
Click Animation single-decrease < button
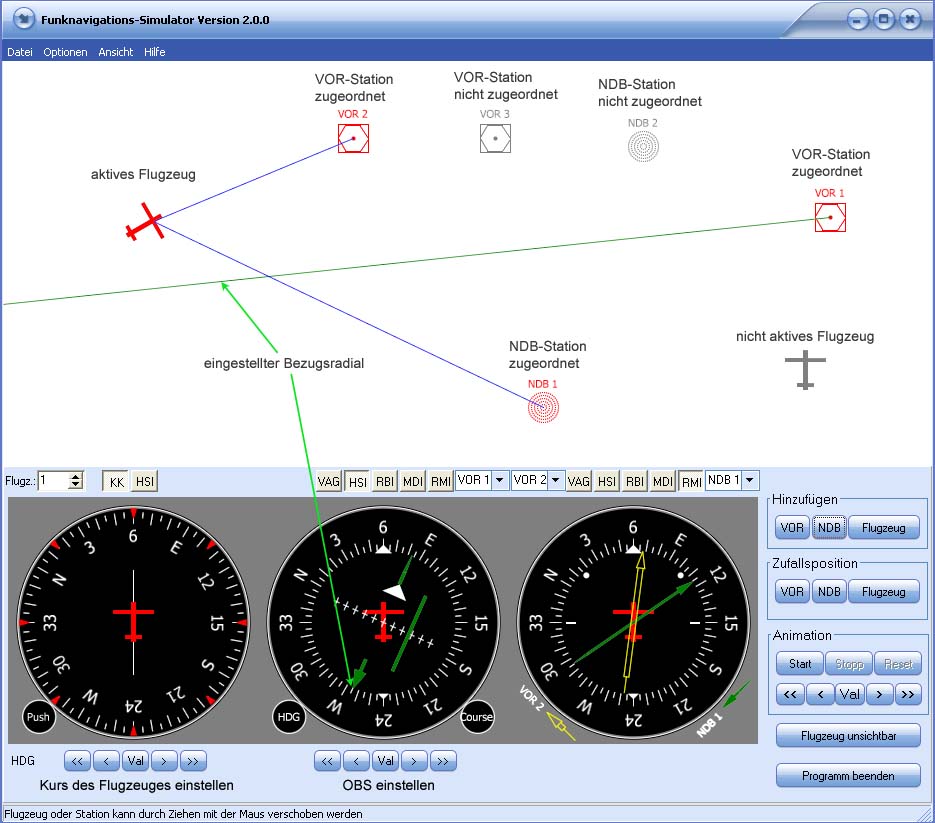[x=821, y=694]
